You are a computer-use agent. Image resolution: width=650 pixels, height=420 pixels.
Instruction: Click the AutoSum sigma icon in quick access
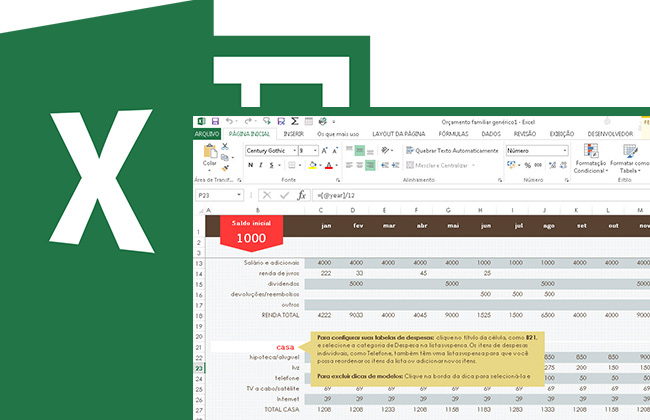(x=295, y=121)
